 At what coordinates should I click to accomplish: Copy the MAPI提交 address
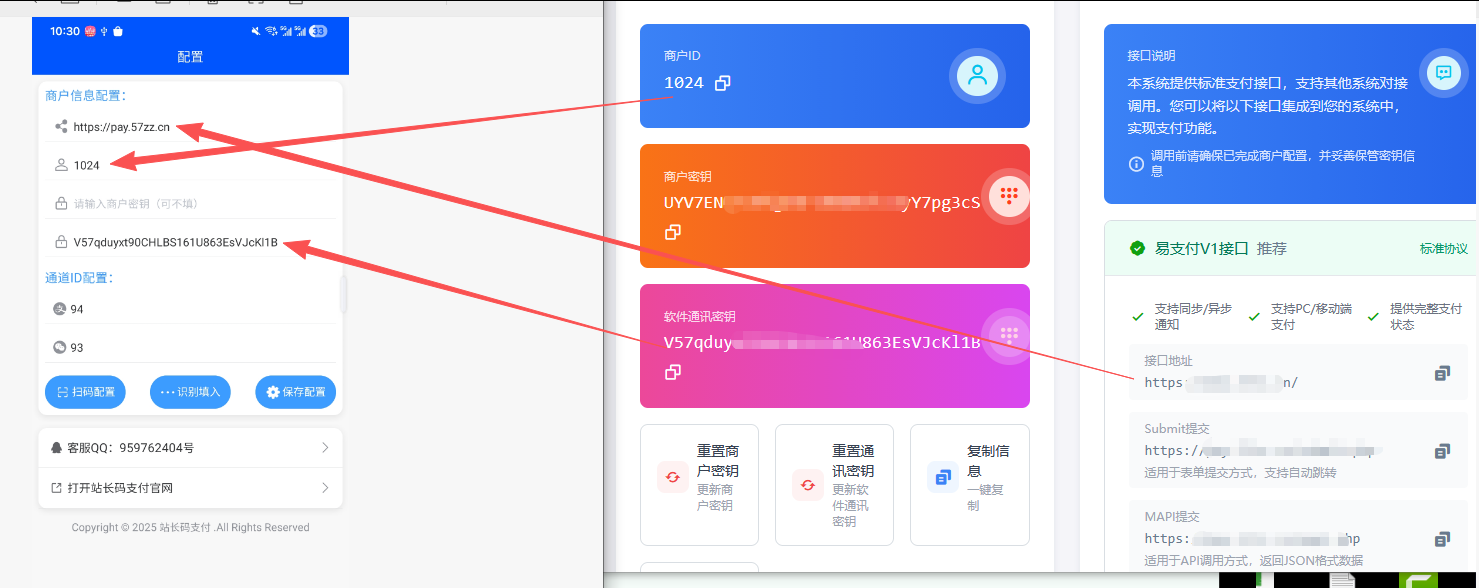tap(1442, 538)
